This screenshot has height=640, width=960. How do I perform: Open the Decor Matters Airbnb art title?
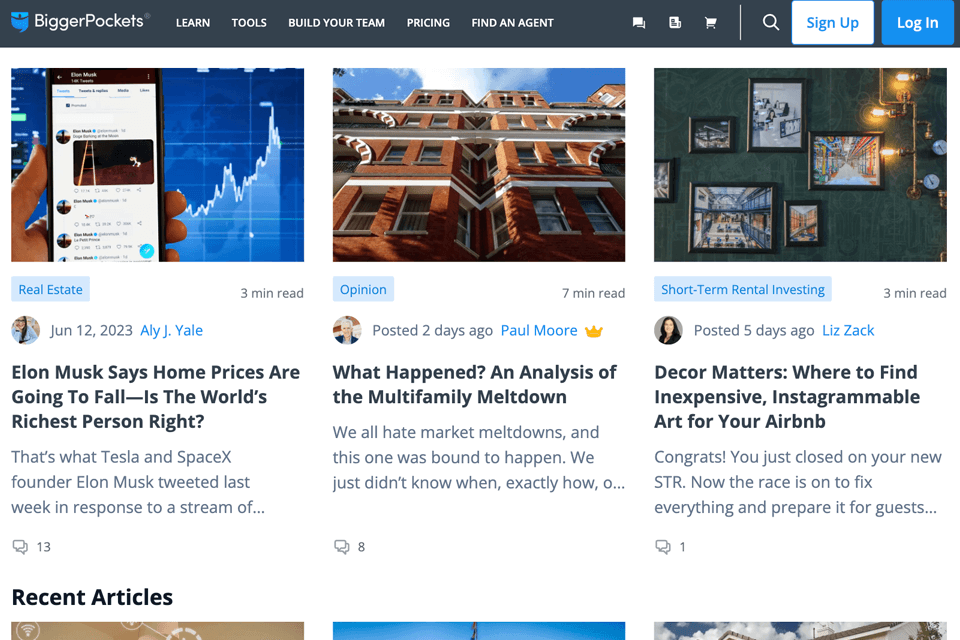point(787,397)
